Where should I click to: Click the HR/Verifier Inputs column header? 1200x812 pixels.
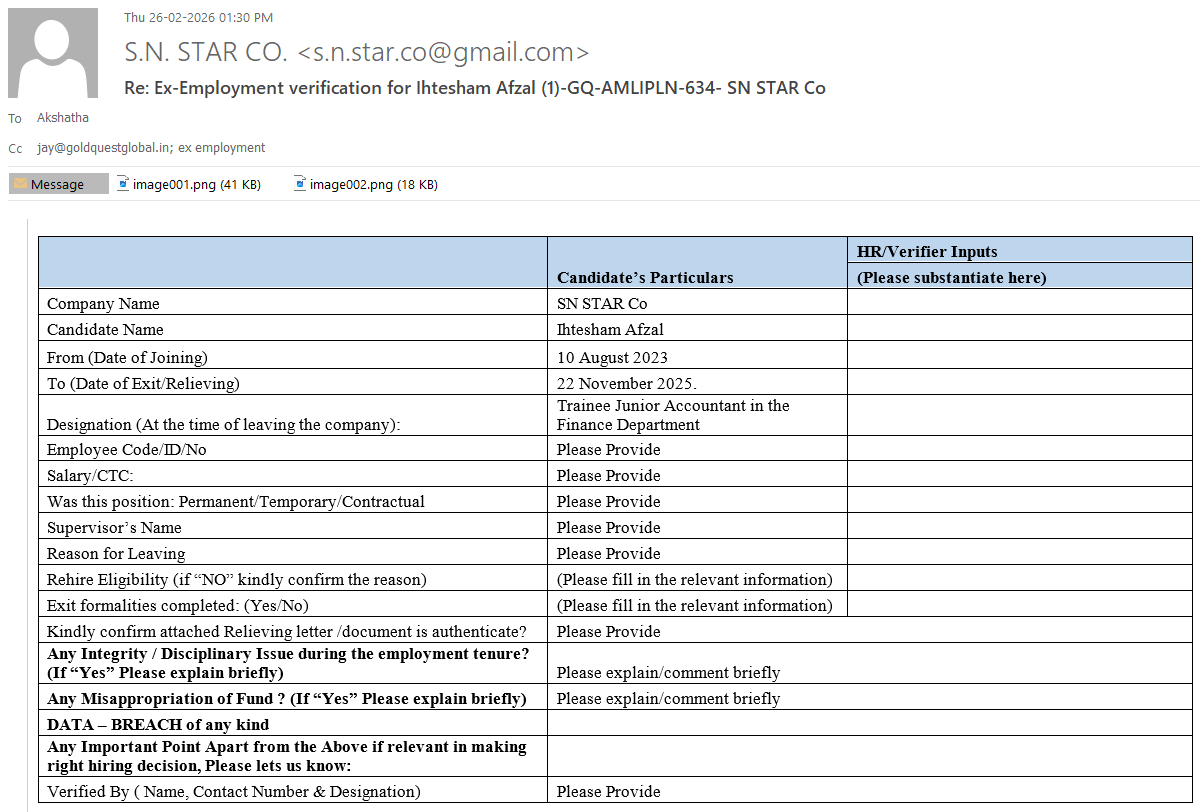click(x=927, y=251)
